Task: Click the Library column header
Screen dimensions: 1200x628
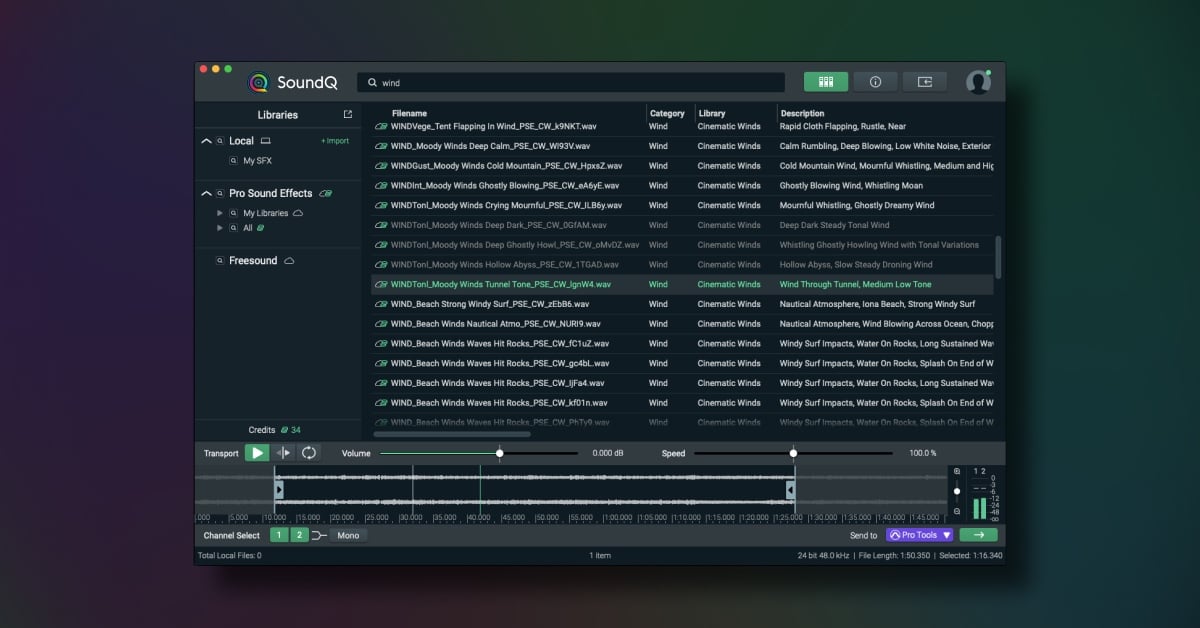Action: coord(715,113)
